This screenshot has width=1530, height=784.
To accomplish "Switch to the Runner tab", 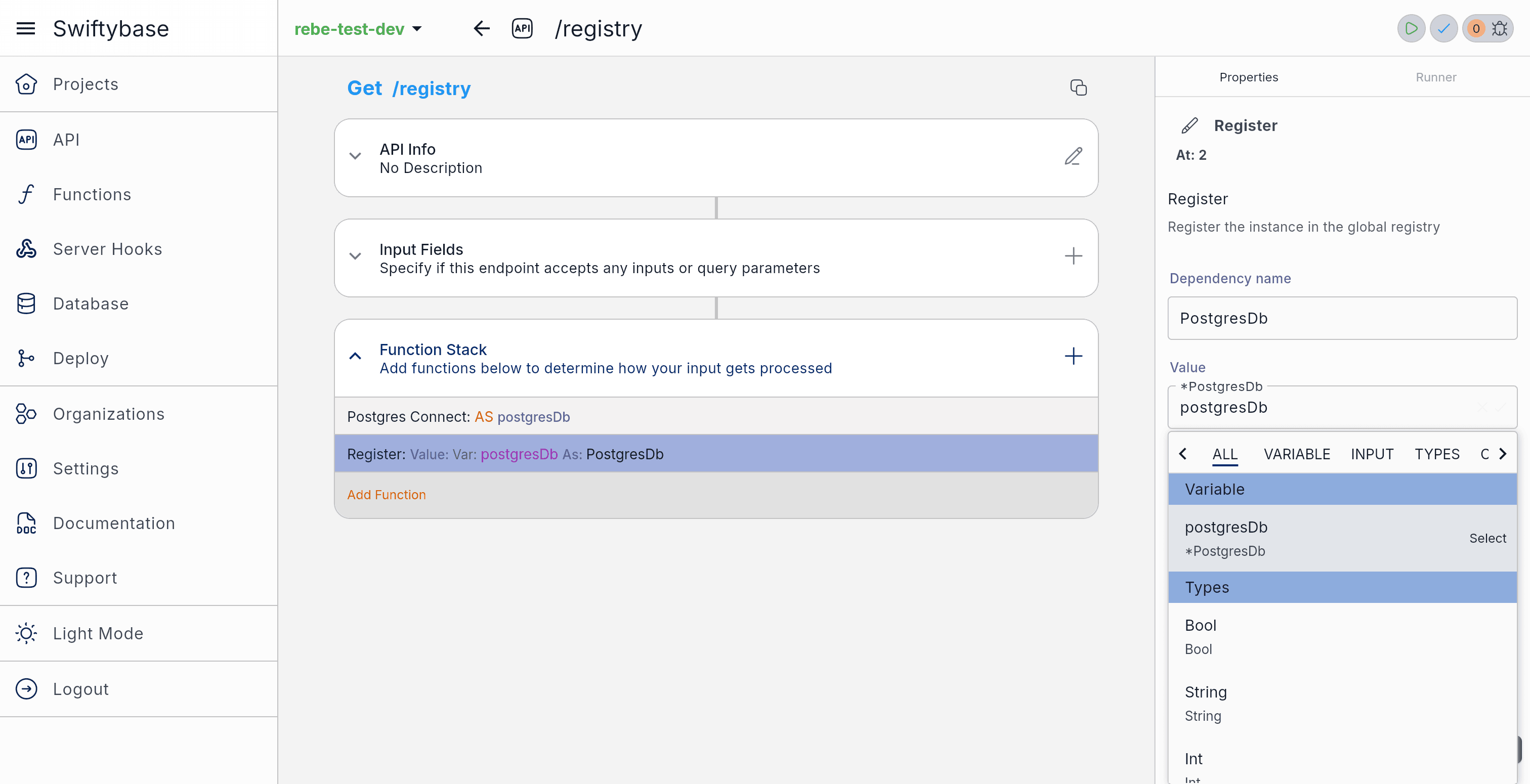I will 1435,77.
